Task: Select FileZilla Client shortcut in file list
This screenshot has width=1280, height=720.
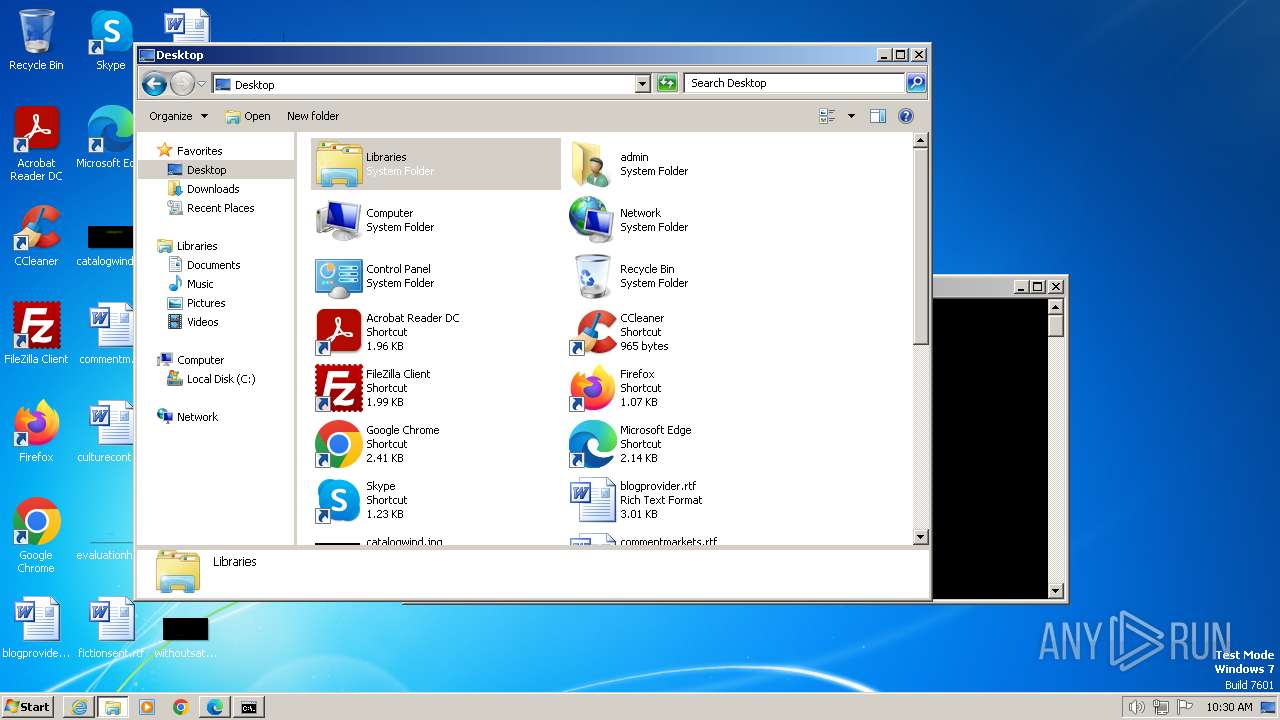Action: pos(436,388)
